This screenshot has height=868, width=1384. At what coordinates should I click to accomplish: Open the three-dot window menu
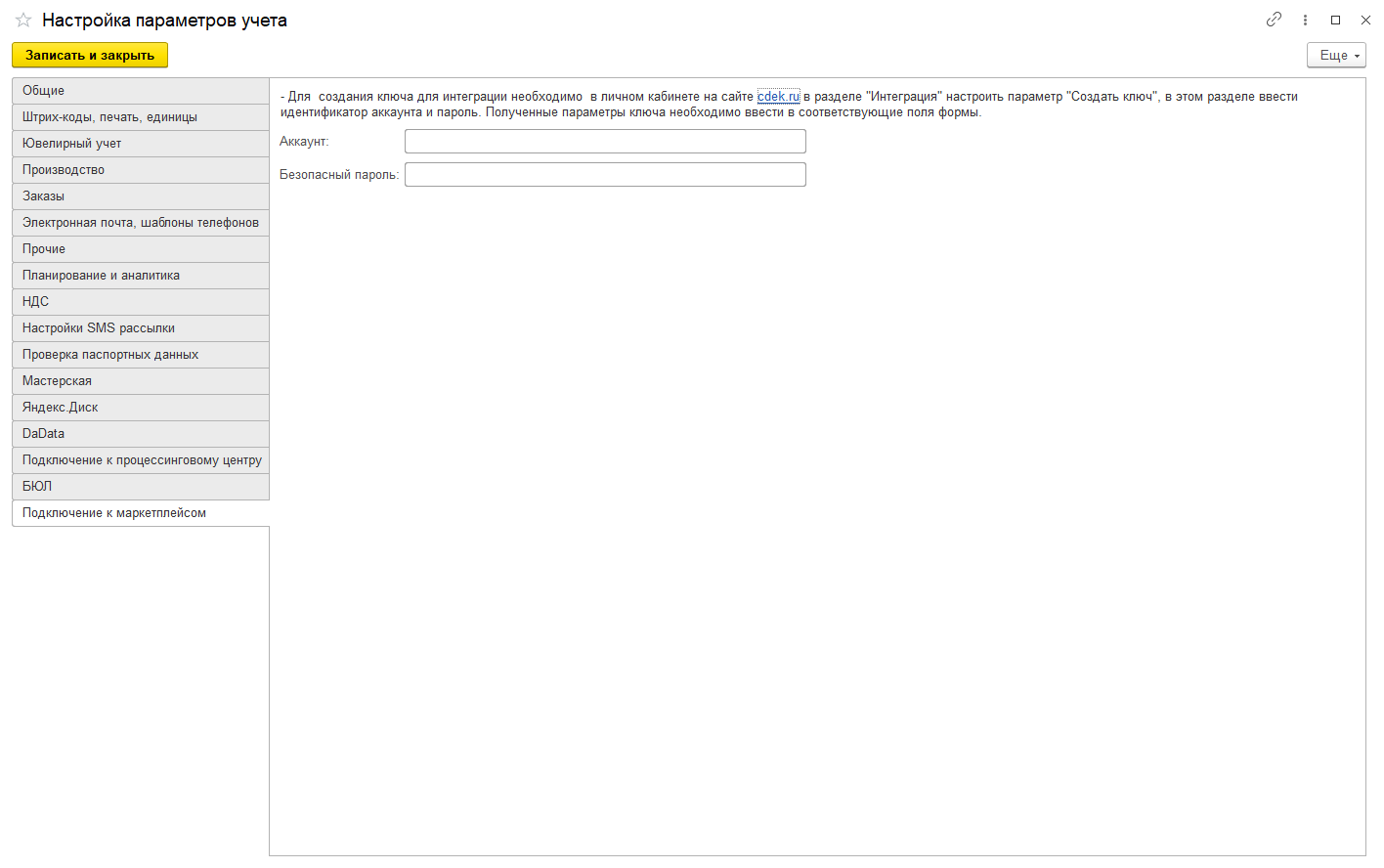click(1305, 20)
